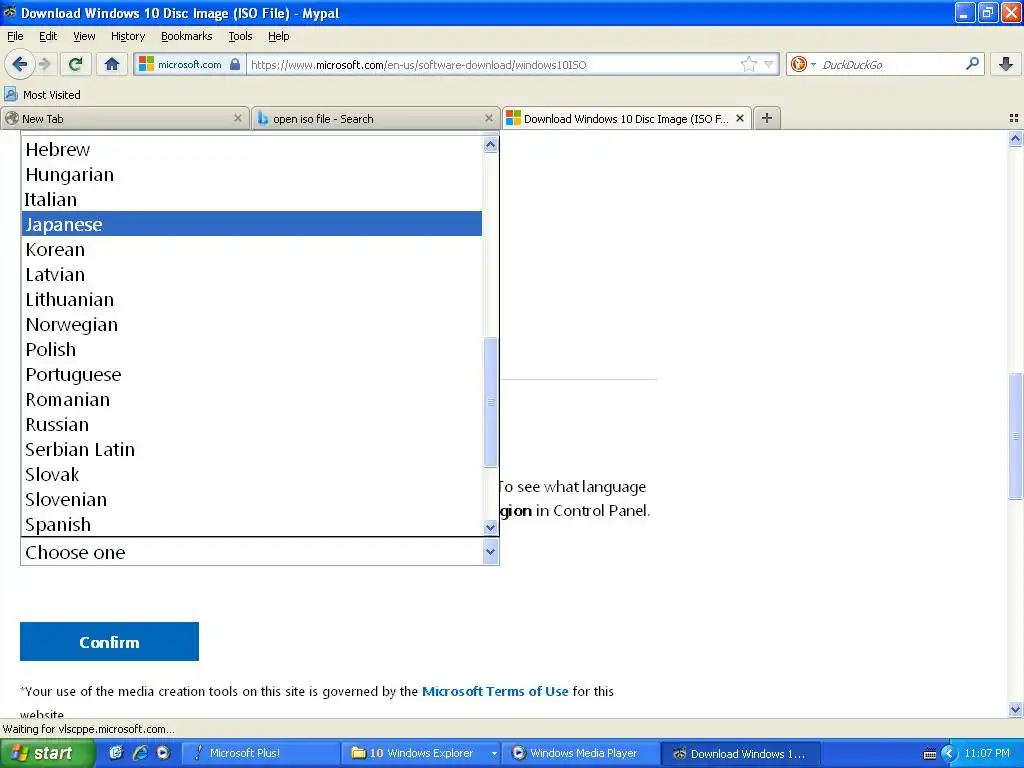The image size is (1024, 768).
Task: Click the page scrollbar down arrow
Action: (1015, 709)
